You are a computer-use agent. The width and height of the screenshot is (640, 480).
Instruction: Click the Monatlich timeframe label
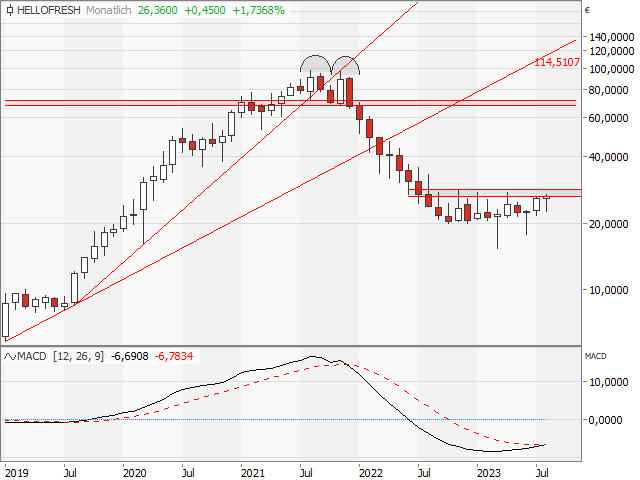(109, 10)
